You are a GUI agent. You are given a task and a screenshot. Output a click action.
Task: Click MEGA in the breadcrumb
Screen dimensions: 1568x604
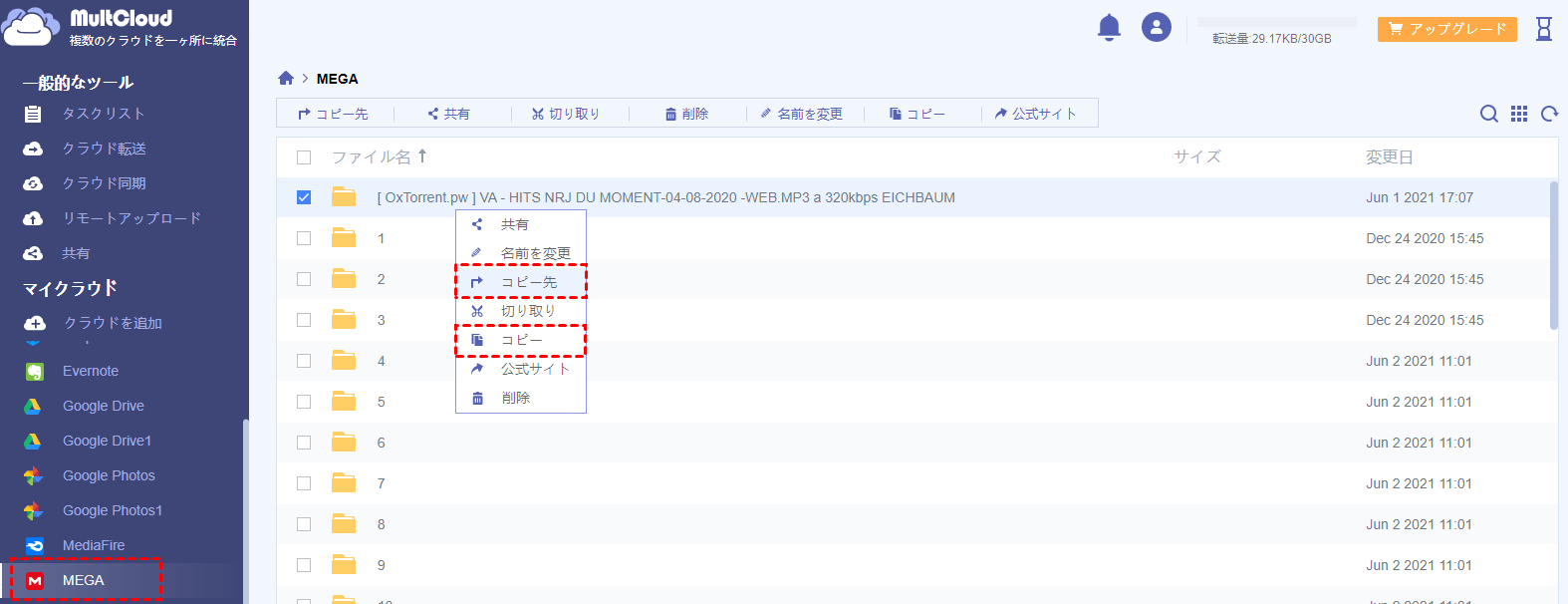(337, 79)
